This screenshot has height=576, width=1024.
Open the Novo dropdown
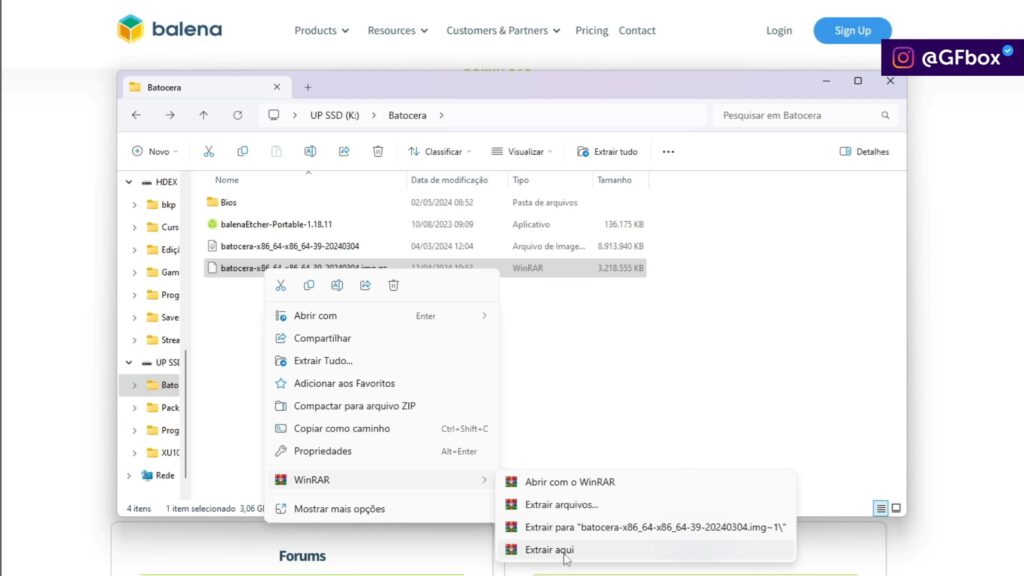click(x=155, y=152)
